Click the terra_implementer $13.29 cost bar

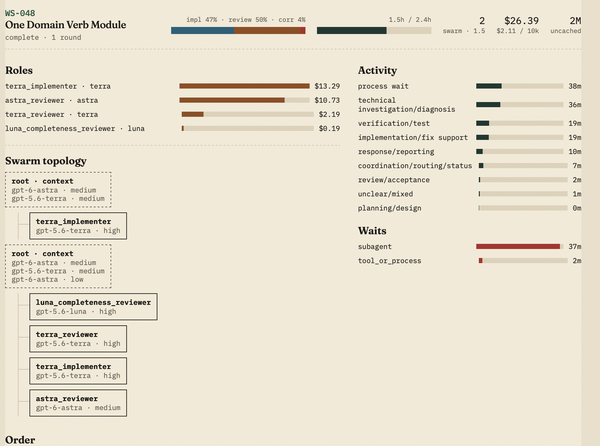(244, 86)
